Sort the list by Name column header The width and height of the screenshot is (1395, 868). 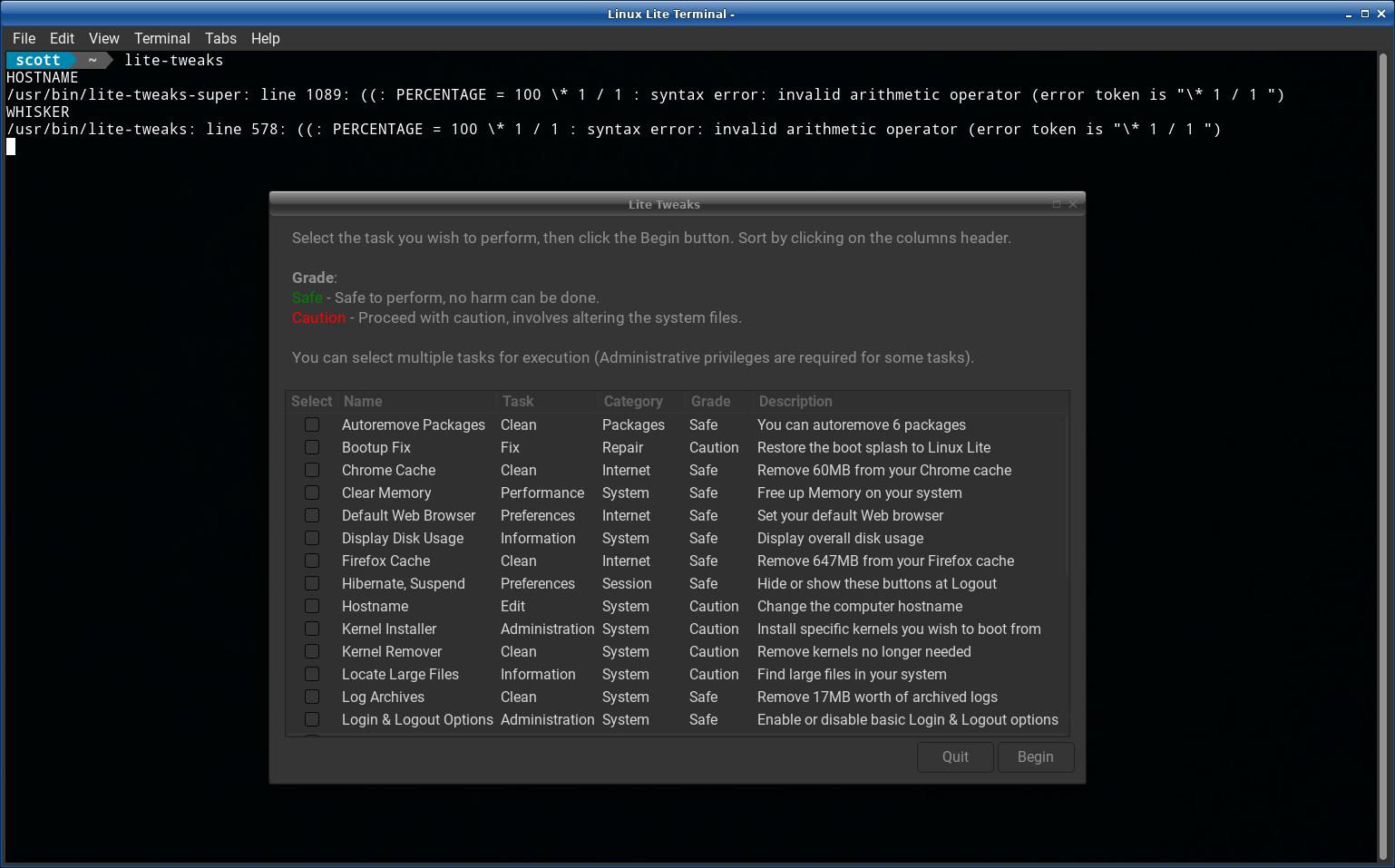coord(363,401)
